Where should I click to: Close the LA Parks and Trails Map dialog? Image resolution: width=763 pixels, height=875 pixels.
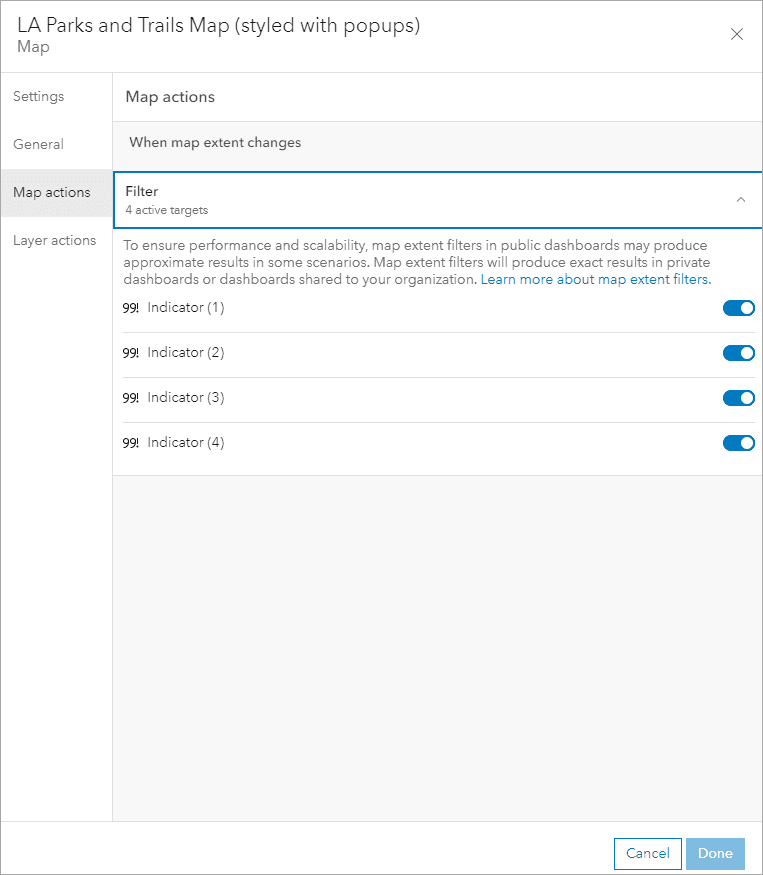pos(737,34)
